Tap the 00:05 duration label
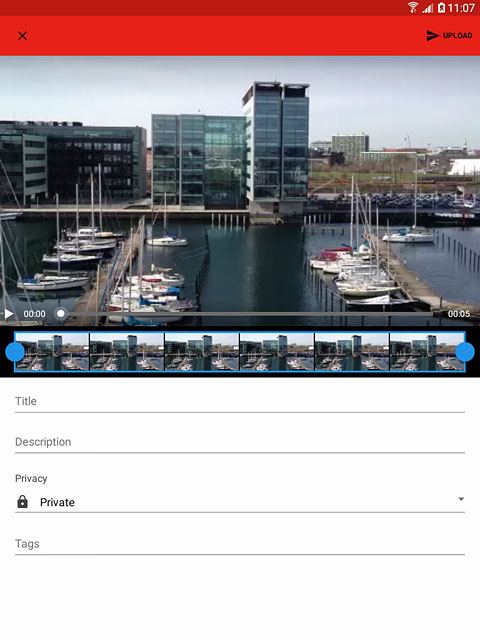 [x=459, y=314]
